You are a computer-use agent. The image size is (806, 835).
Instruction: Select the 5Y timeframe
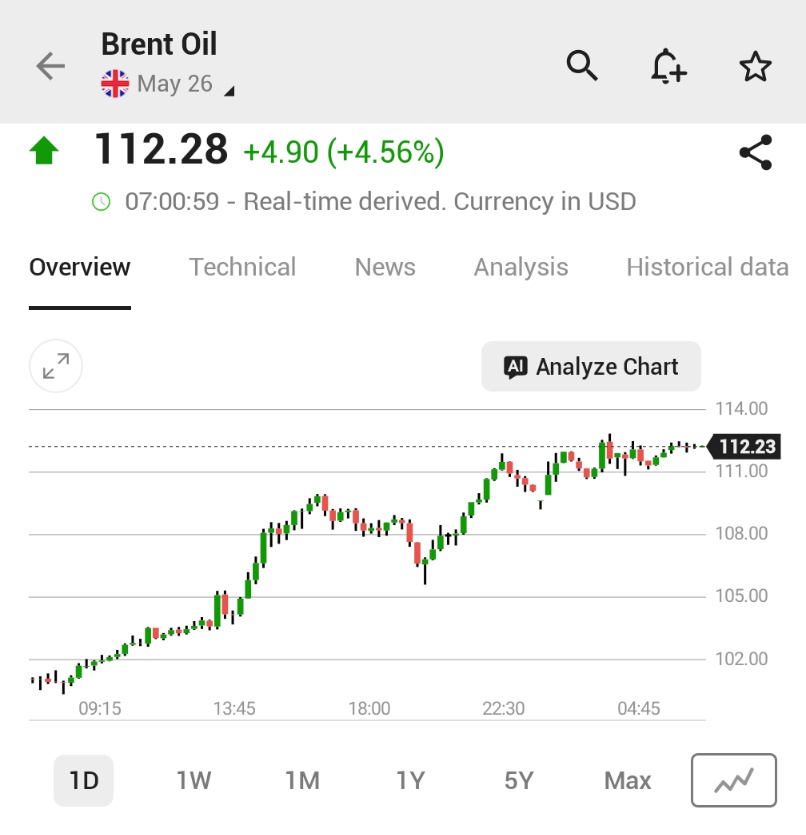(519, 781)
